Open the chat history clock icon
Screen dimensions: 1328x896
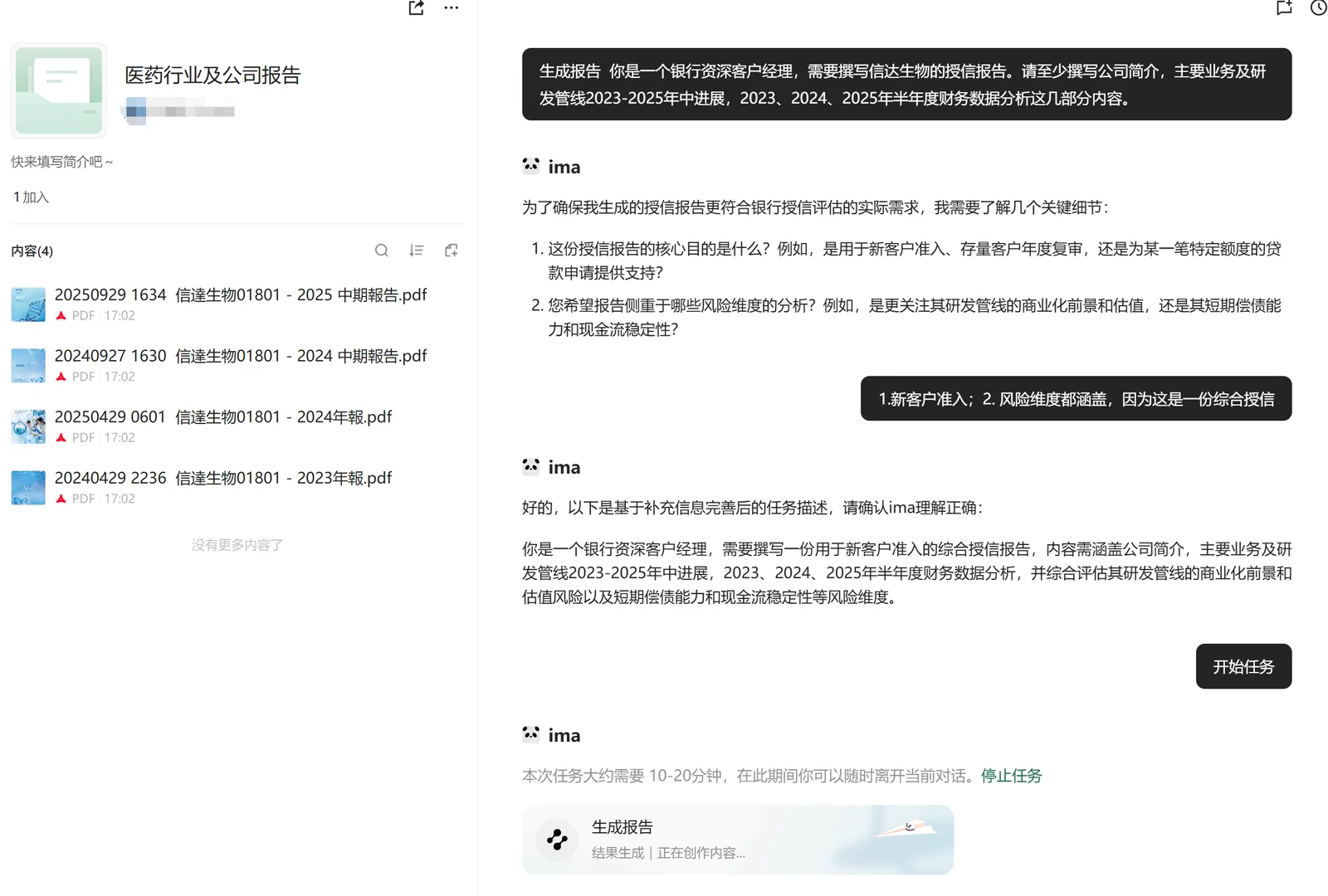1318,8
